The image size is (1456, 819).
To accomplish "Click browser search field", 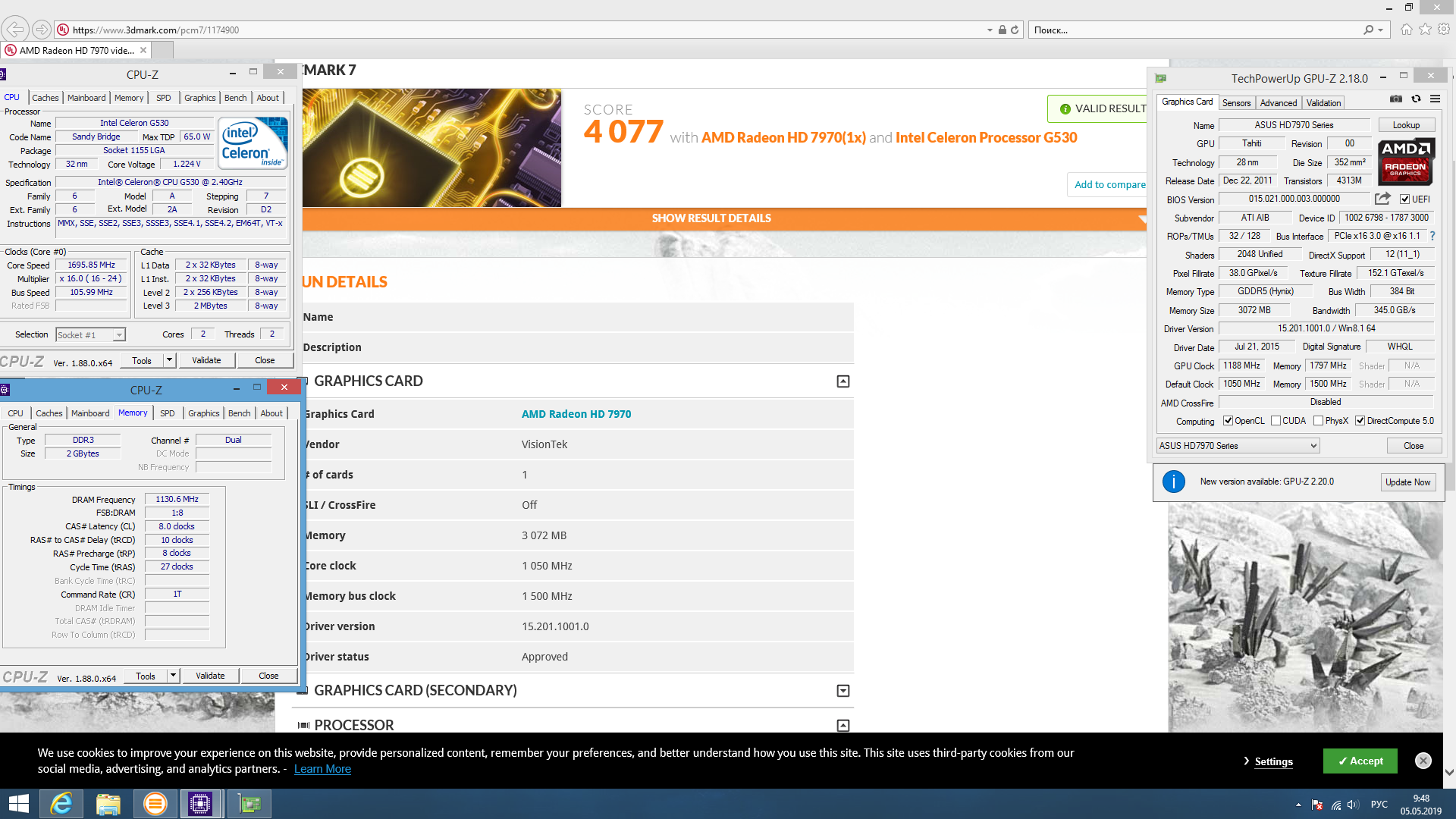I will (1194, 30).
